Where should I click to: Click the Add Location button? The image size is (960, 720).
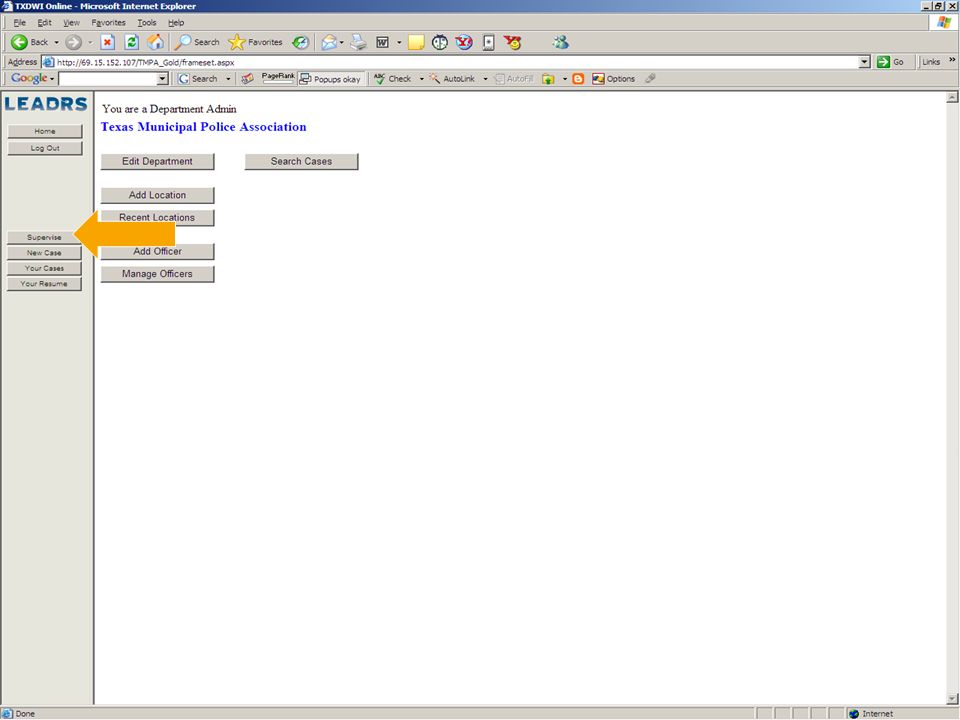[x=157, y=195]
